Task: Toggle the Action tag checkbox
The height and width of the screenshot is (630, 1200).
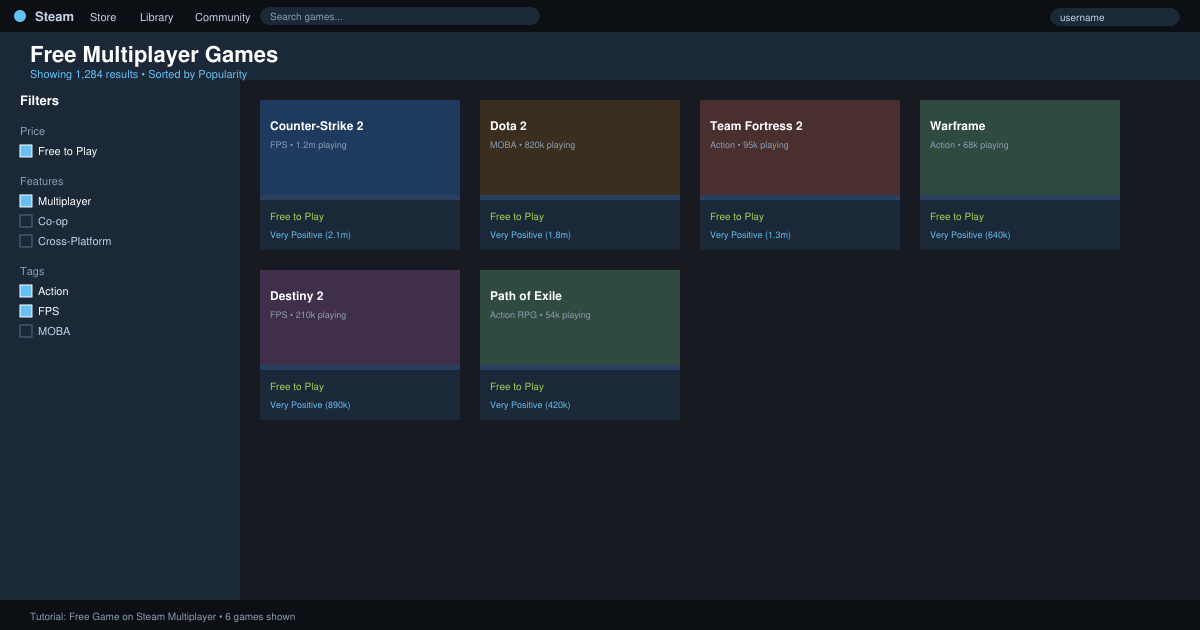Action: [x=26, y=291]
